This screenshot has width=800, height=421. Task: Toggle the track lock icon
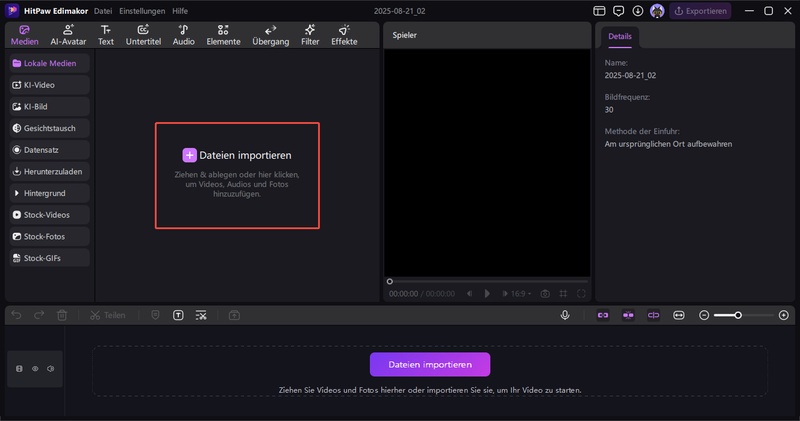[19, 369]
